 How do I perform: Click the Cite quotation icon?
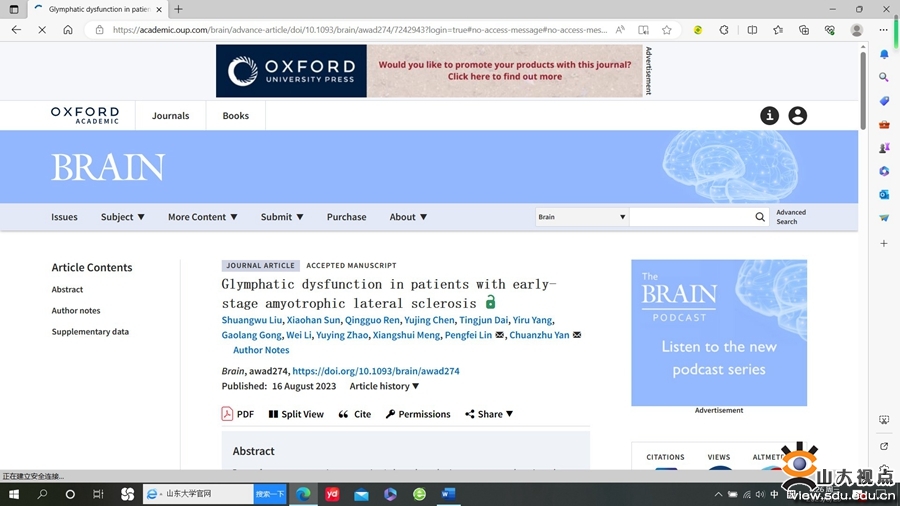pyautogui.click(x=344, y=414)
